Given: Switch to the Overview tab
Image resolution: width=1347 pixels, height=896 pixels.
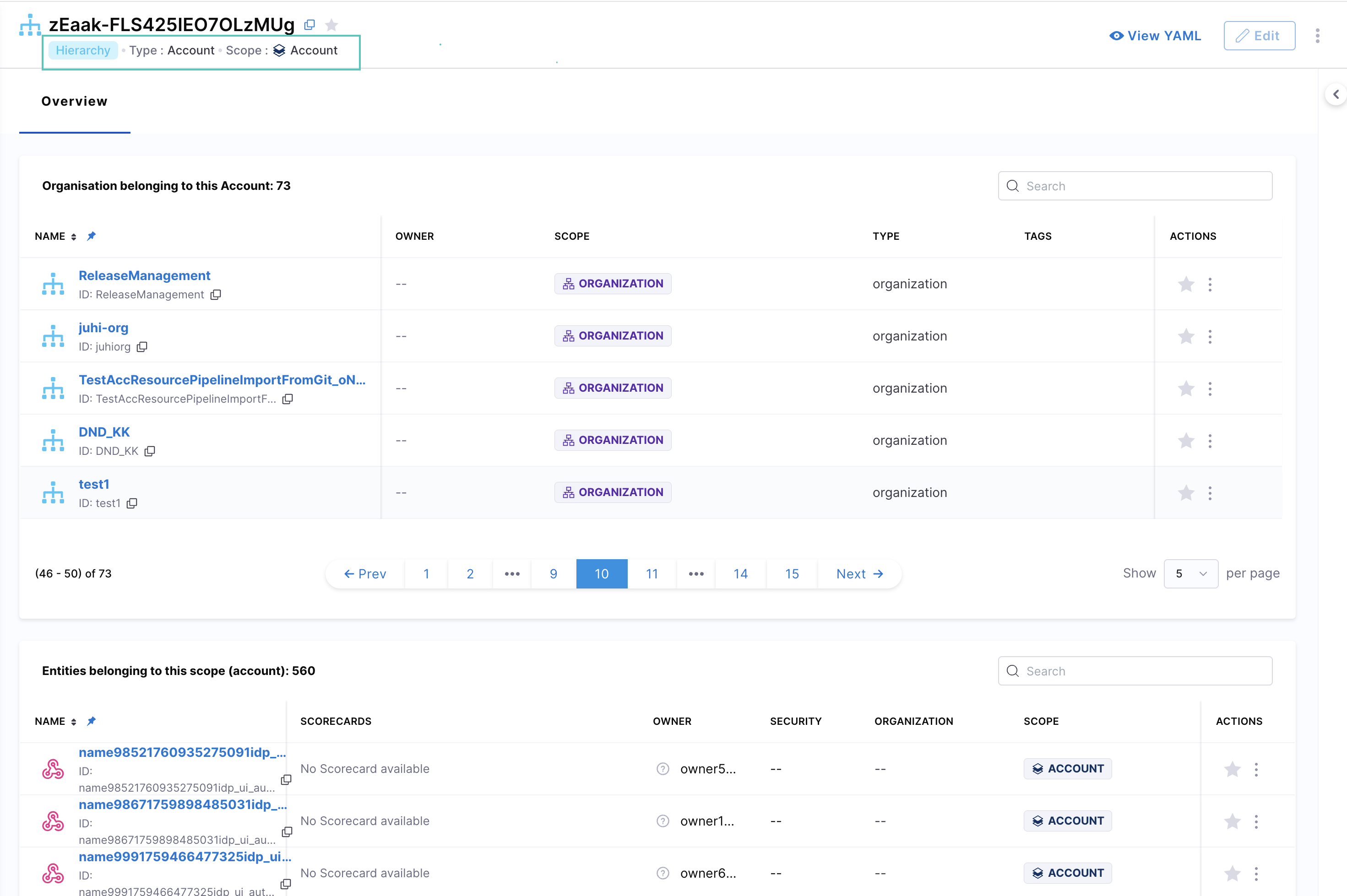Looking at the screenshot, I should (74, 102).
